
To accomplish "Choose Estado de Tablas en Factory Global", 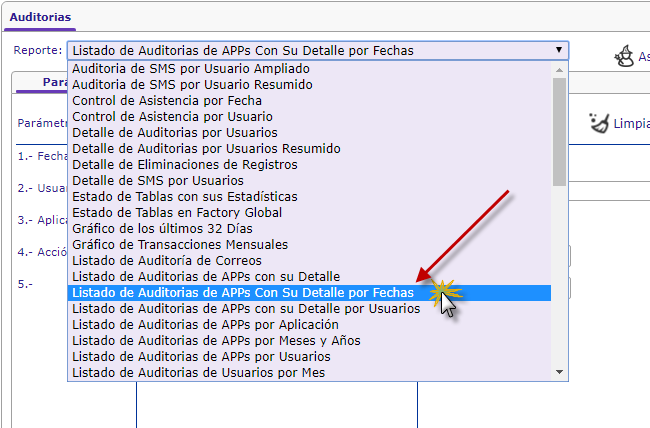I will coord(309,213).
